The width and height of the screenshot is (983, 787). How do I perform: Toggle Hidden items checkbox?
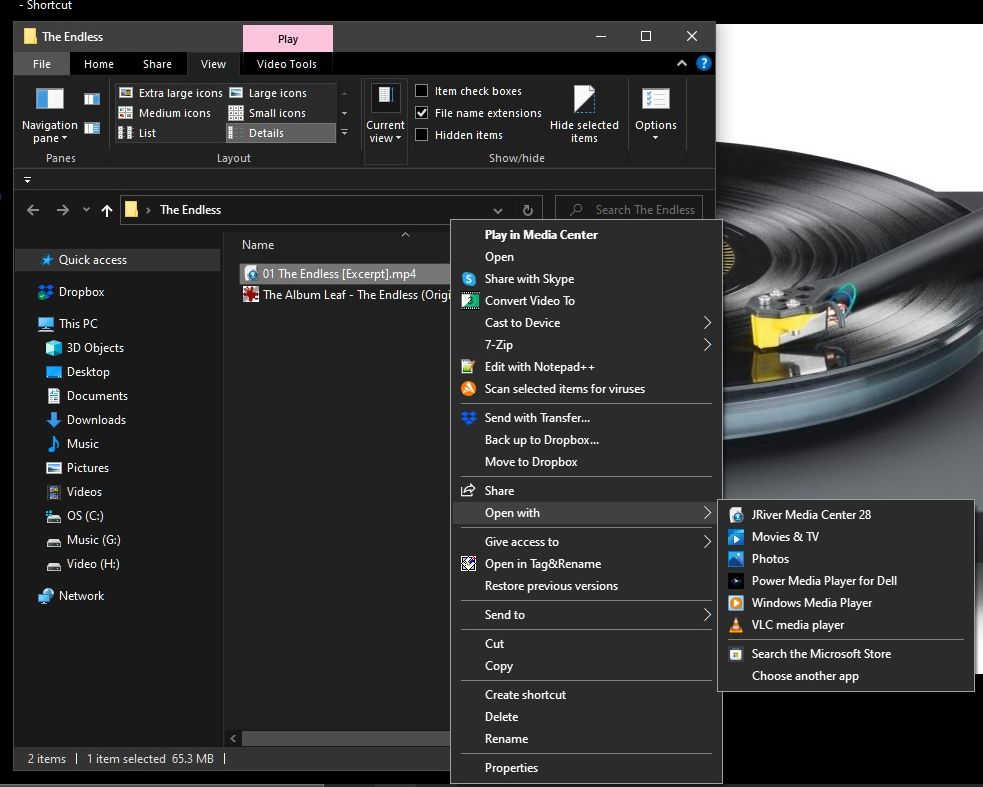(422, 135)
